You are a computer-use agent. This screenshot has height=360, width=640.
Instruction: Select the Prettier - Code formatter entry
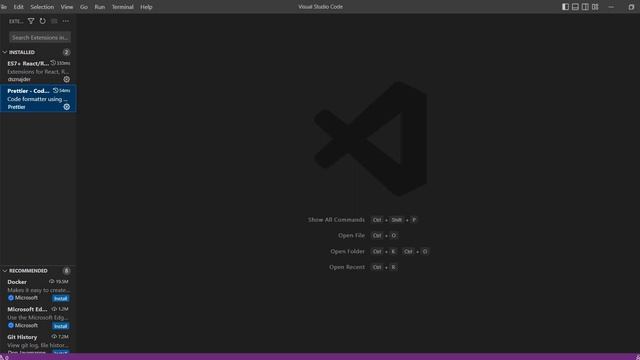38,98
